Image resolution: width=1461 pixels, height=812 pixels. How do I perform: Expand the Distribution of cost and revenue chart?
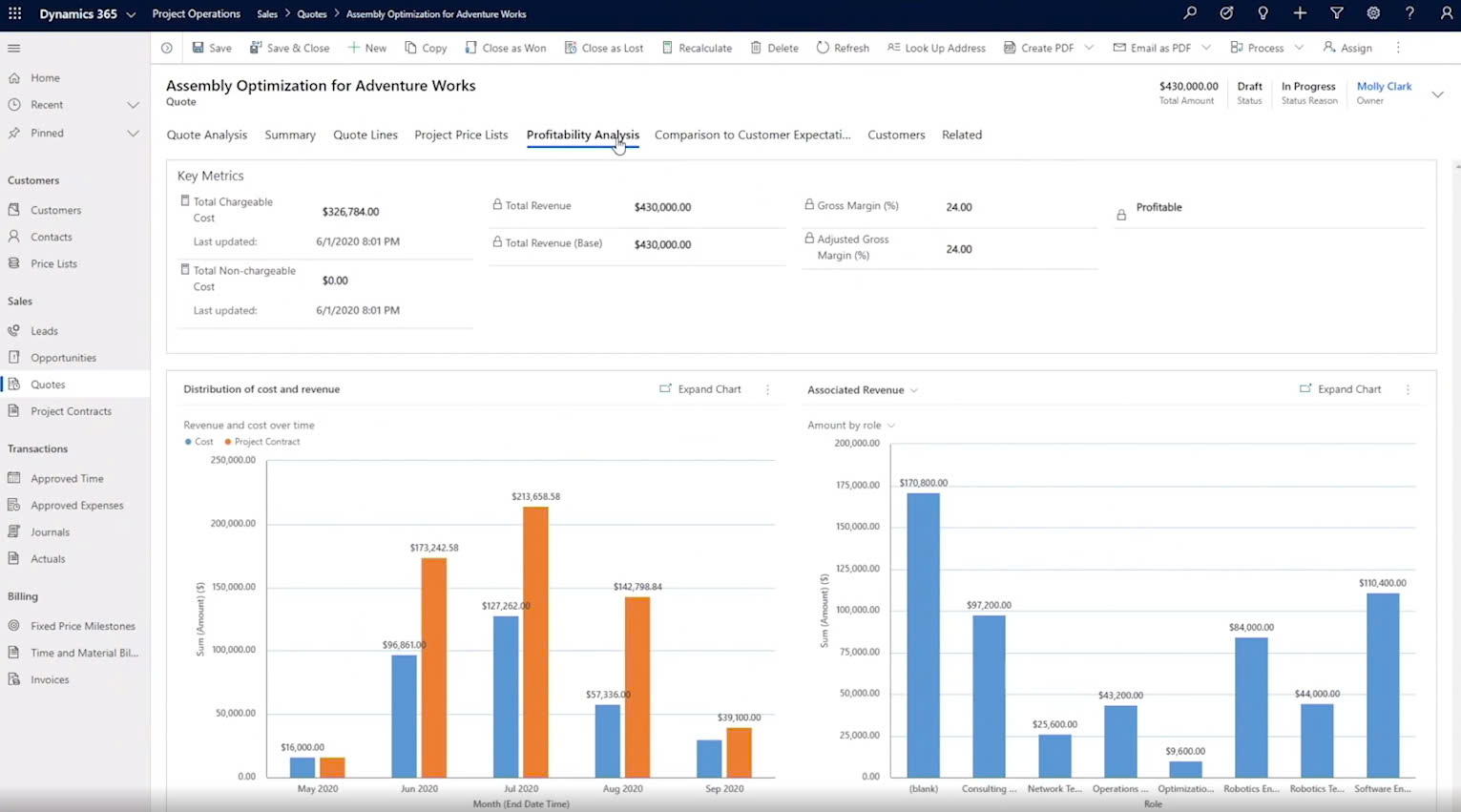point(700,389)
